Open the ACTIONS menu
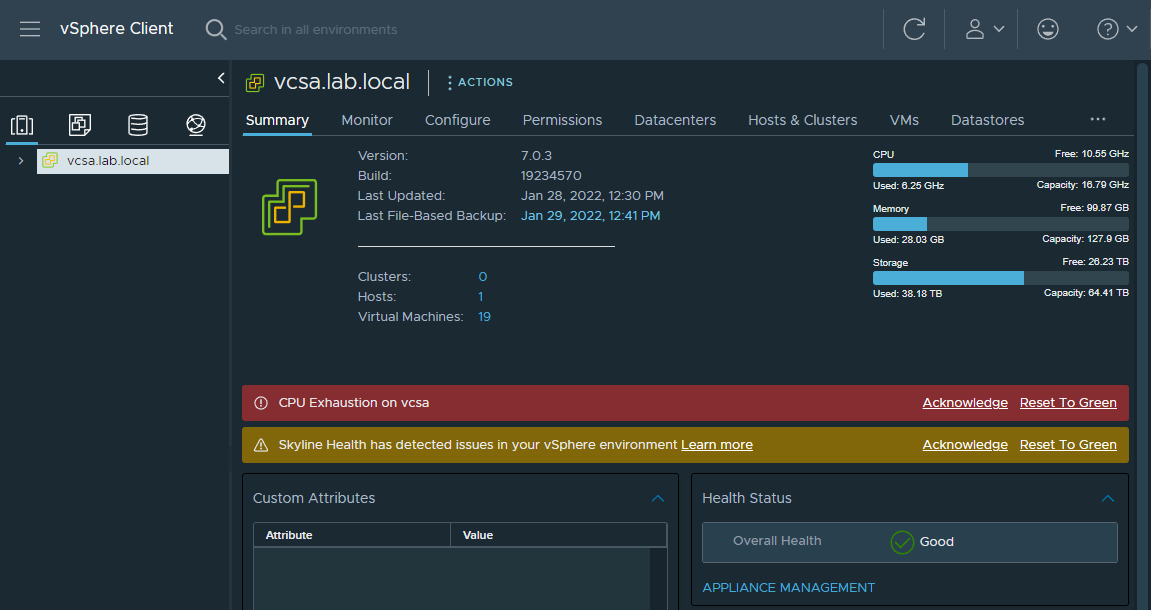The width and height of the screenshot is (1151, 610). (480, 82)
